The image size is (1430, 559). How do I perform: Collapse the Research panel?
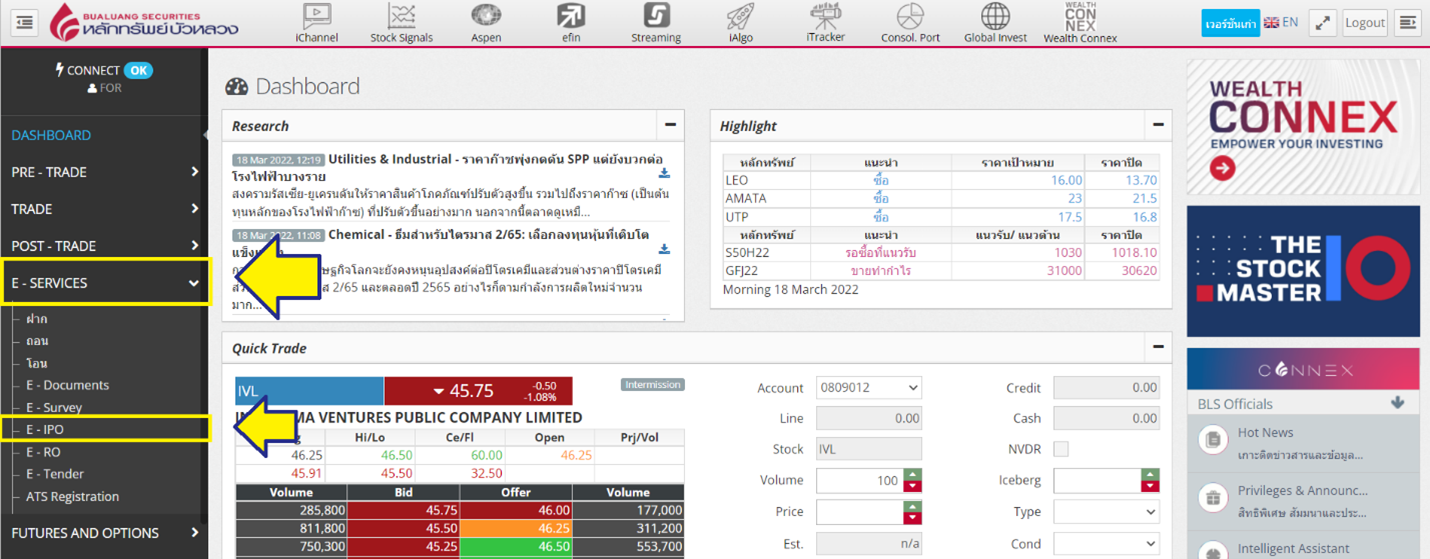(x=670, y=125)
